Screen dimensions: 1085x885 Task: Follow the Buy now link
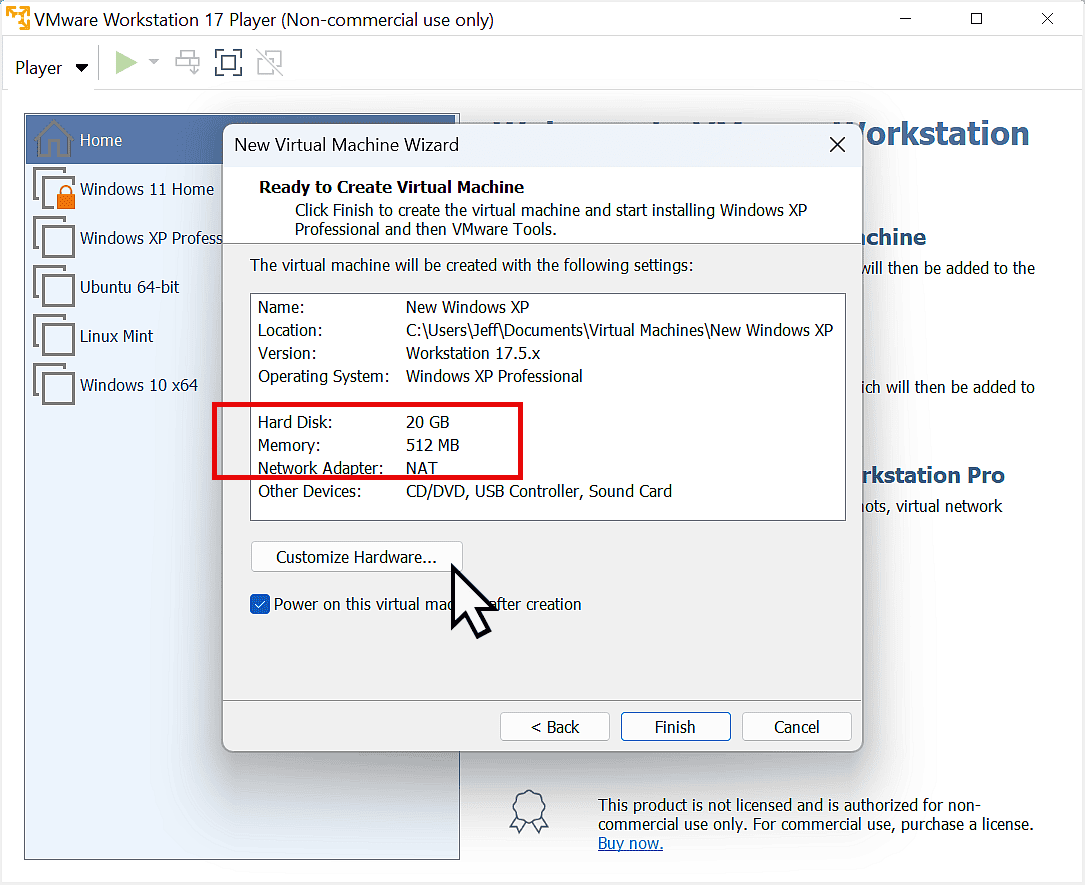point(629,843)
